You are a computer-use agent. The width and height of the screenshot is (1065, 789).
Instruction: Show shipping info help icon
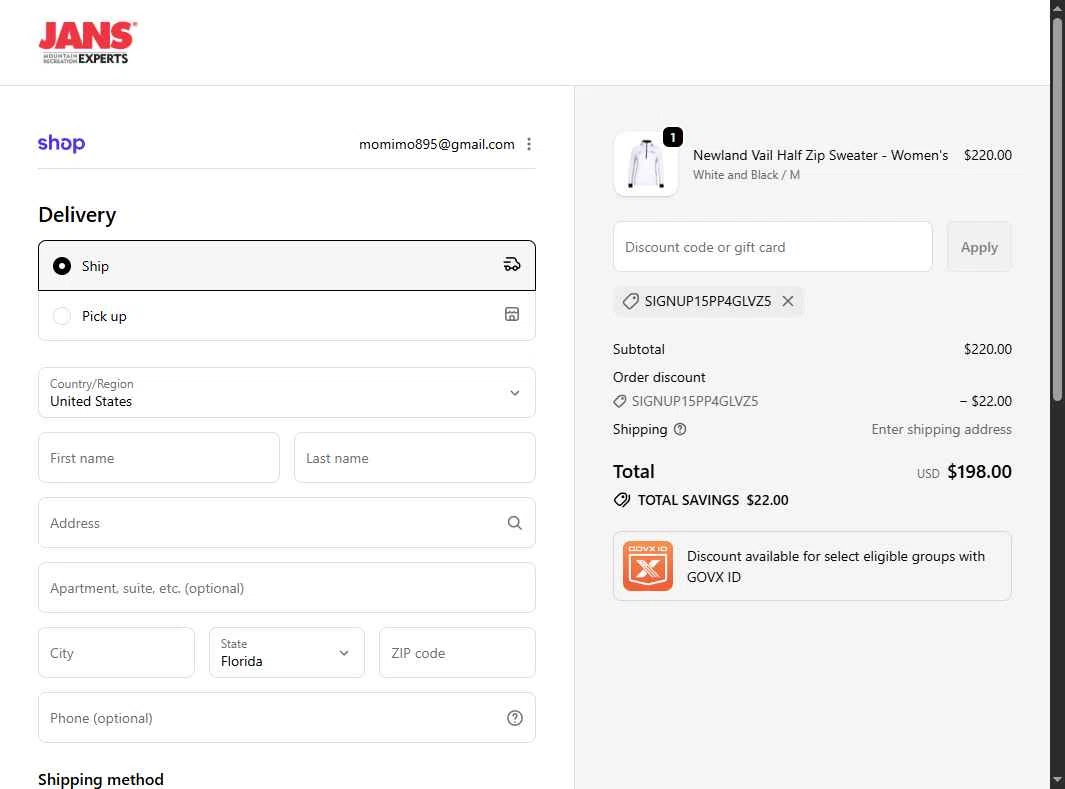tap(680, 429)
